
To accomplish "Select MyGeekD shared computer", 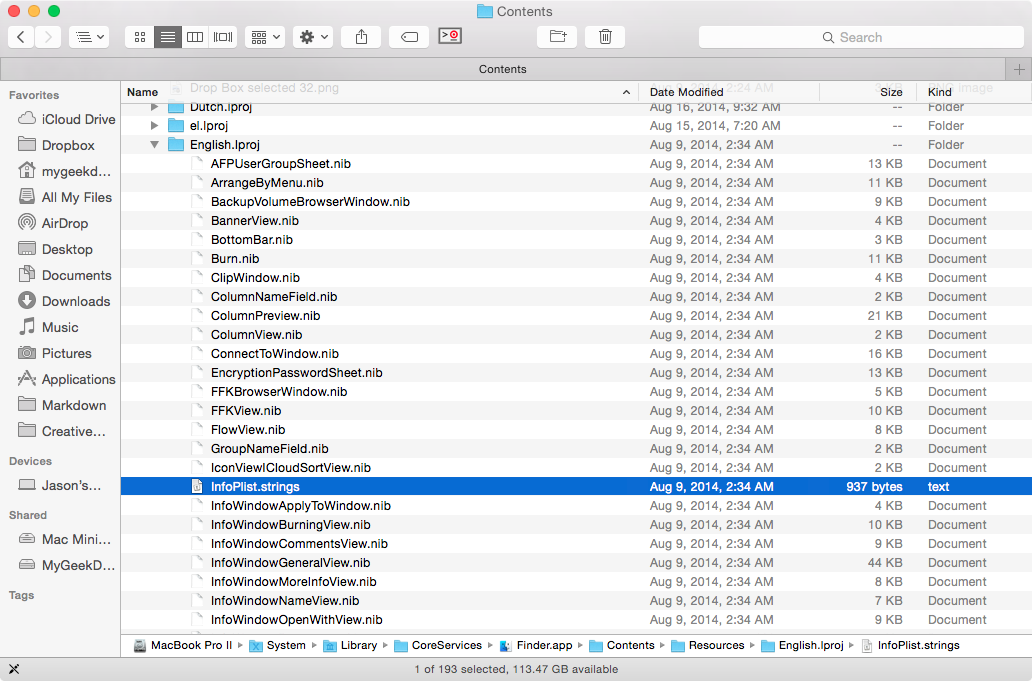I will tap(66, 565).
